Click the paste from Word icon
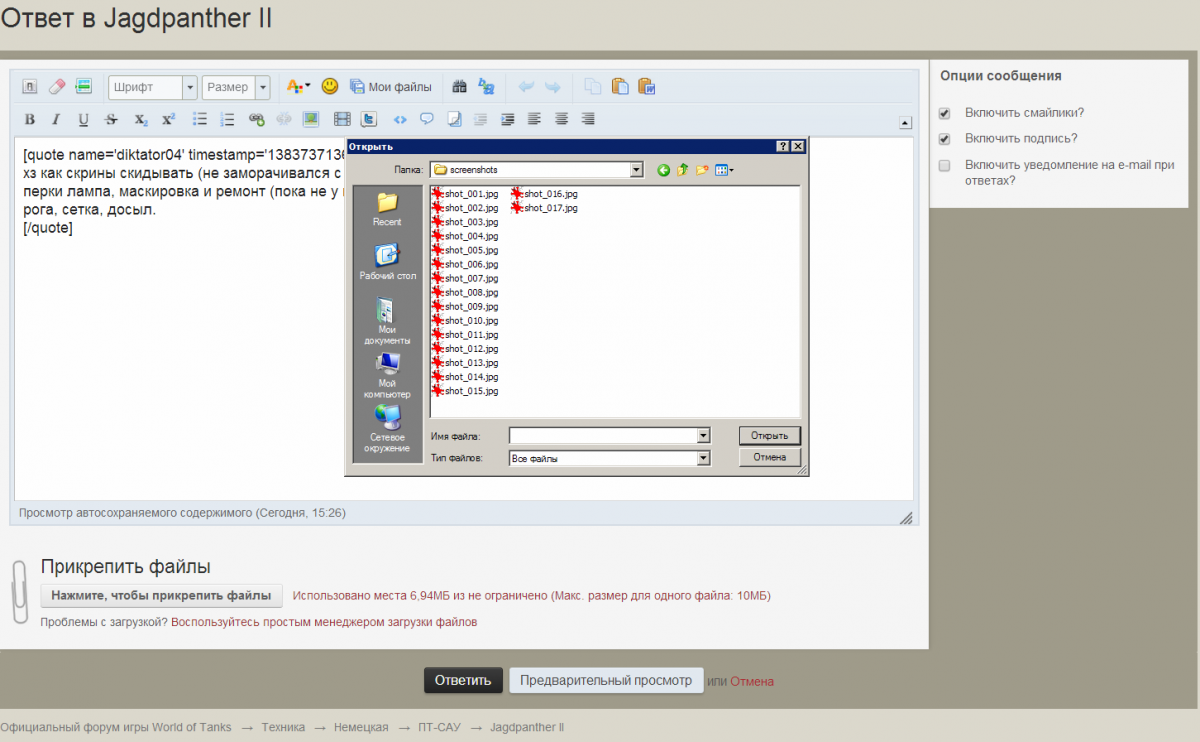 tap(646, 87)
